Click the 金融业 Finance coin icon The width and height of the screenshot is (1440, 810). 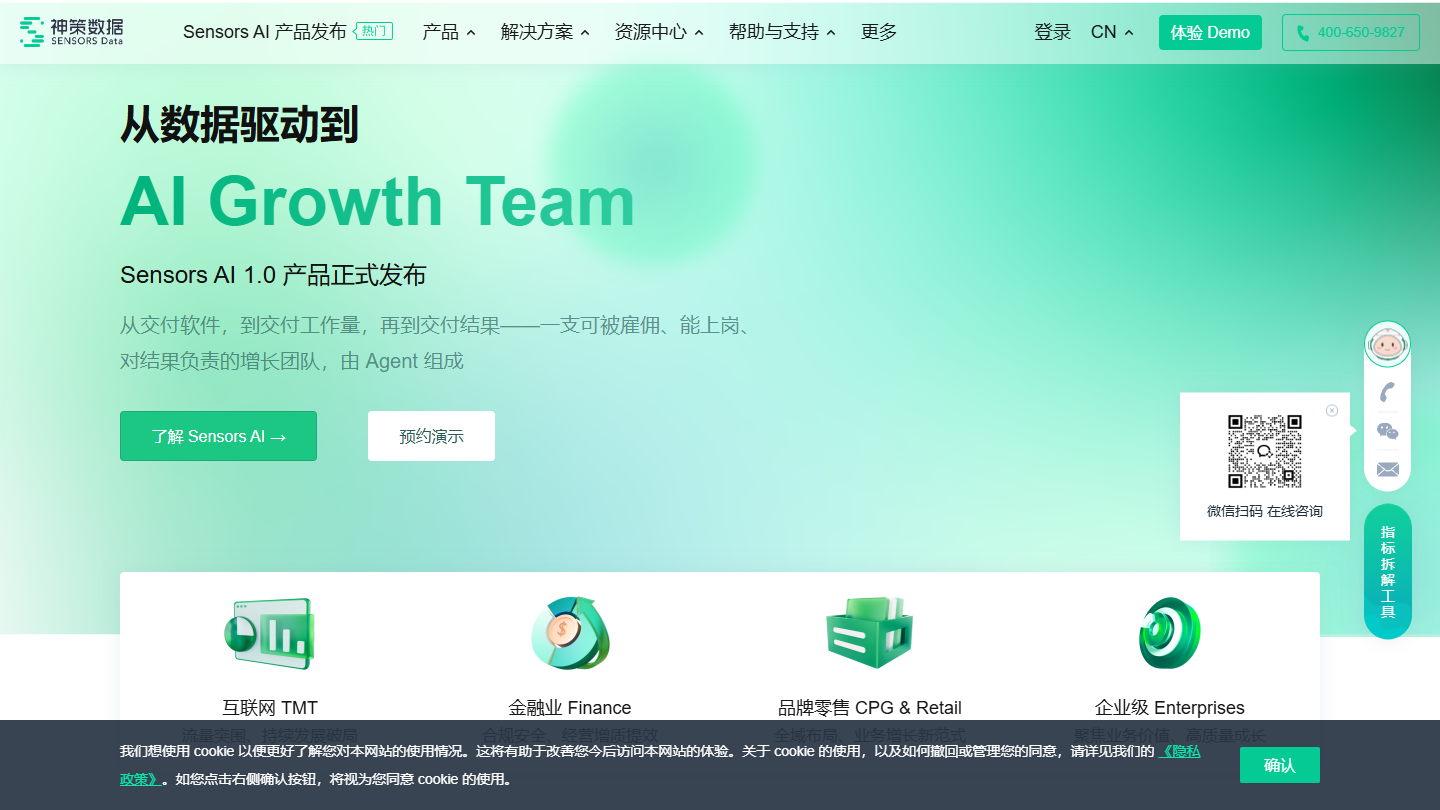(x=570, y=634)
